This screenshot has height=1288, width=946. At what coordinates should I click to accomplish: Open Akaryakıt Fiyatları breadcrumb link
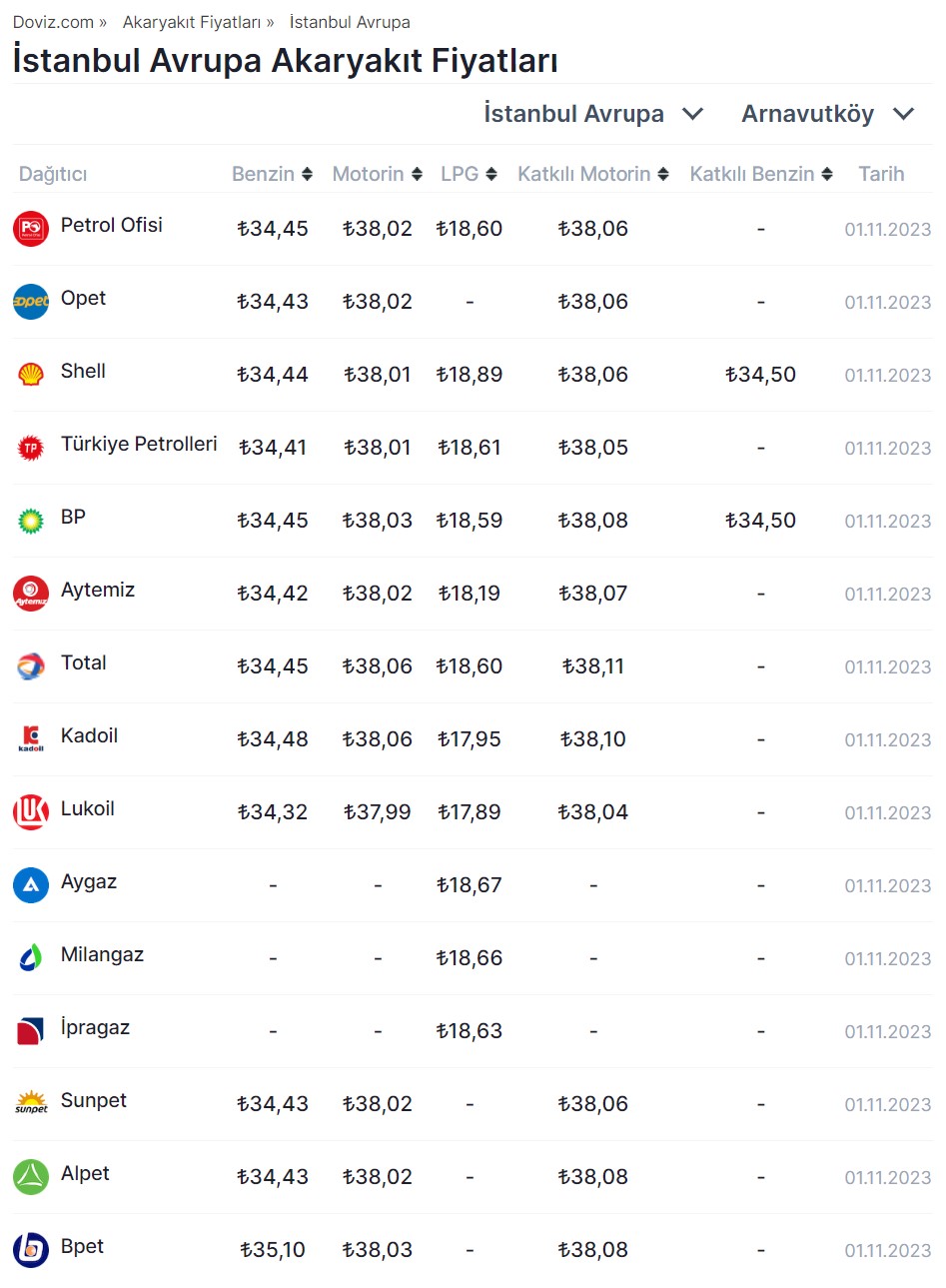click(191, 22)
